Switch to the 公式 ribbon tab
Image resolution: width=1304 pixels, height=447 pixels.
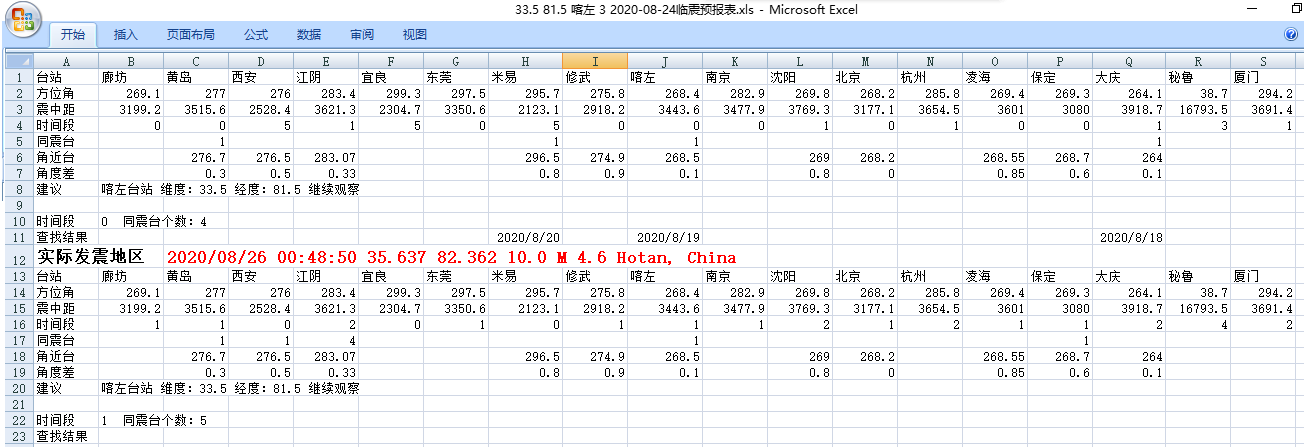pyautogui.click(x=255, y=35)
